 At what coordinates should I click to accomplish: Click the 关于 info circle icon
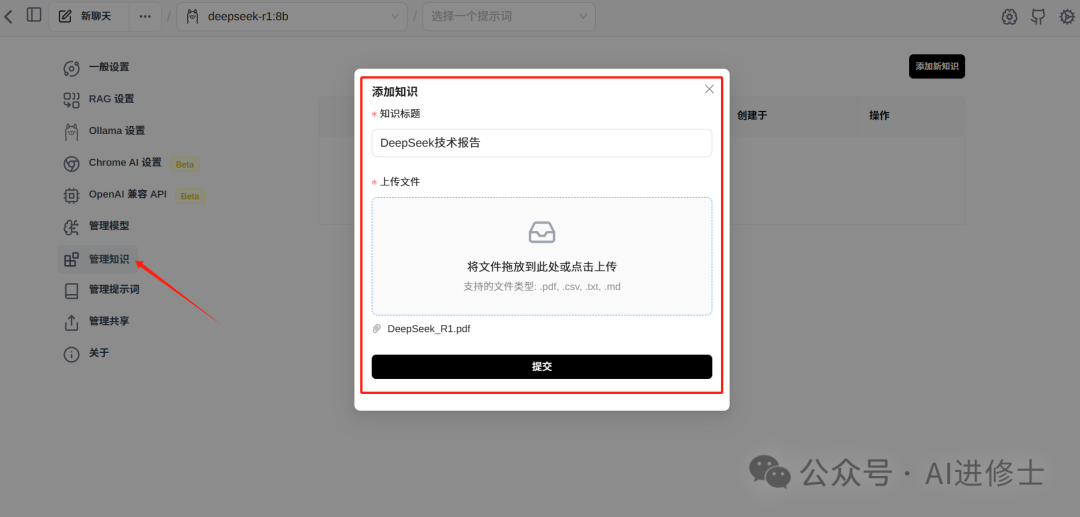[x=72, y=354]
